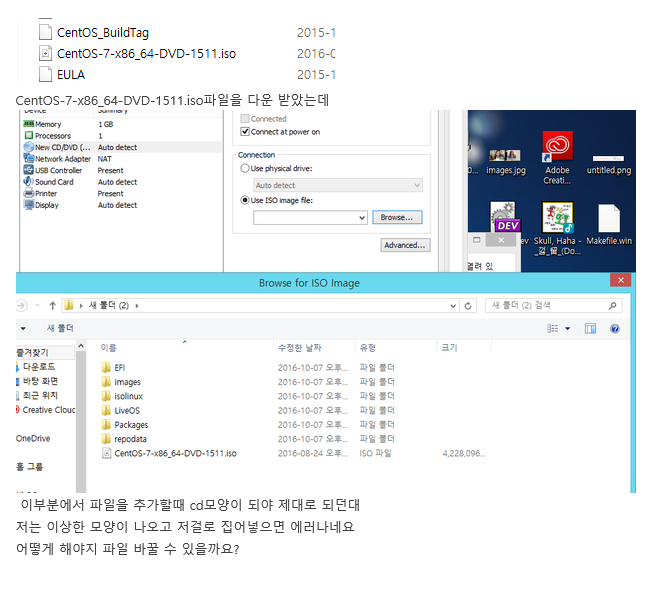Select the repodata folder name

[x=130, y=439]
